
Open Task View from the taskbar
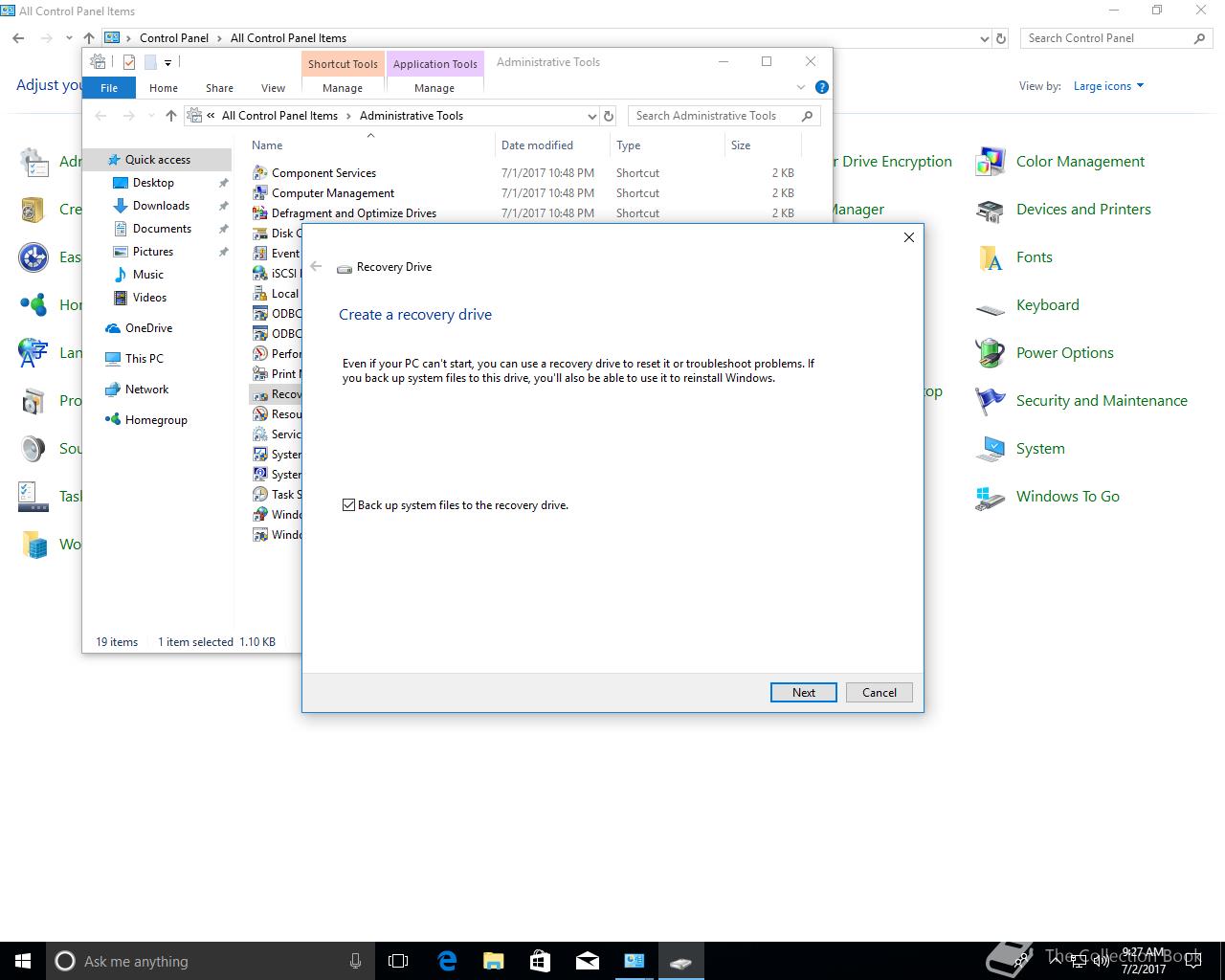(398, 961)
